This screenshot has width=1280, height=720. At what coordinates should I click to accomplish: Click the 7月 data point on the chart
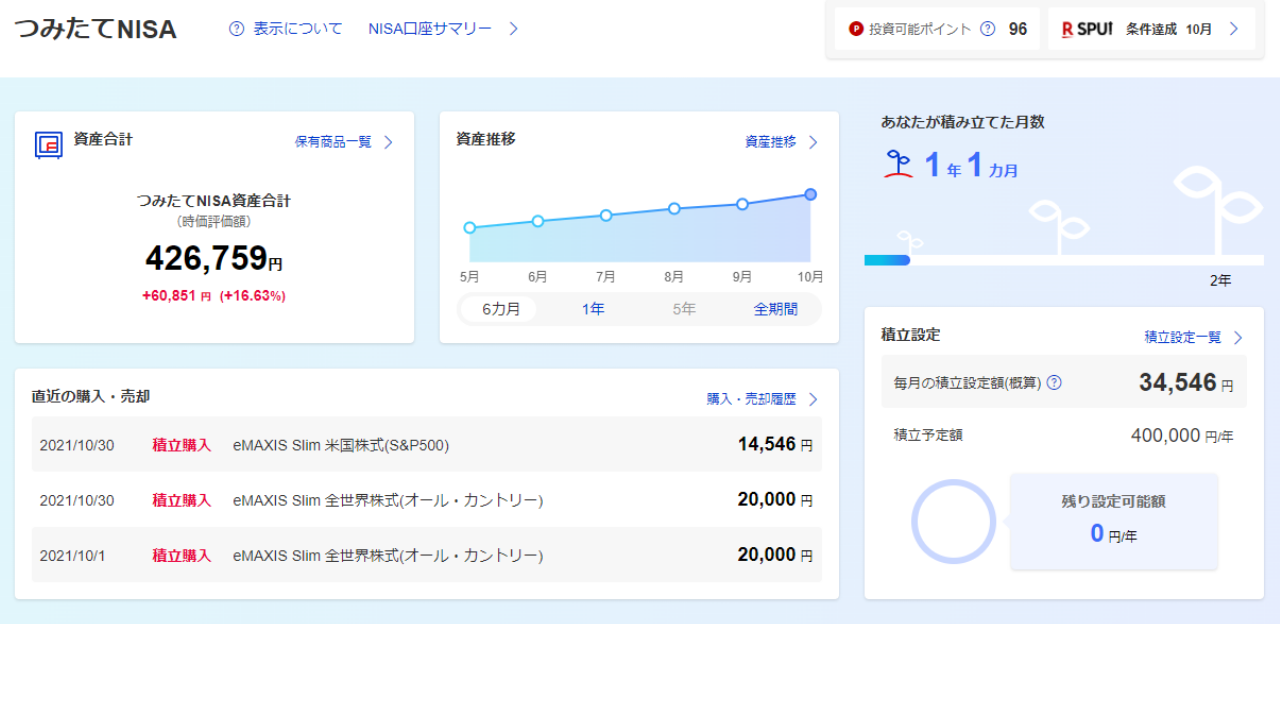(606, 215)
